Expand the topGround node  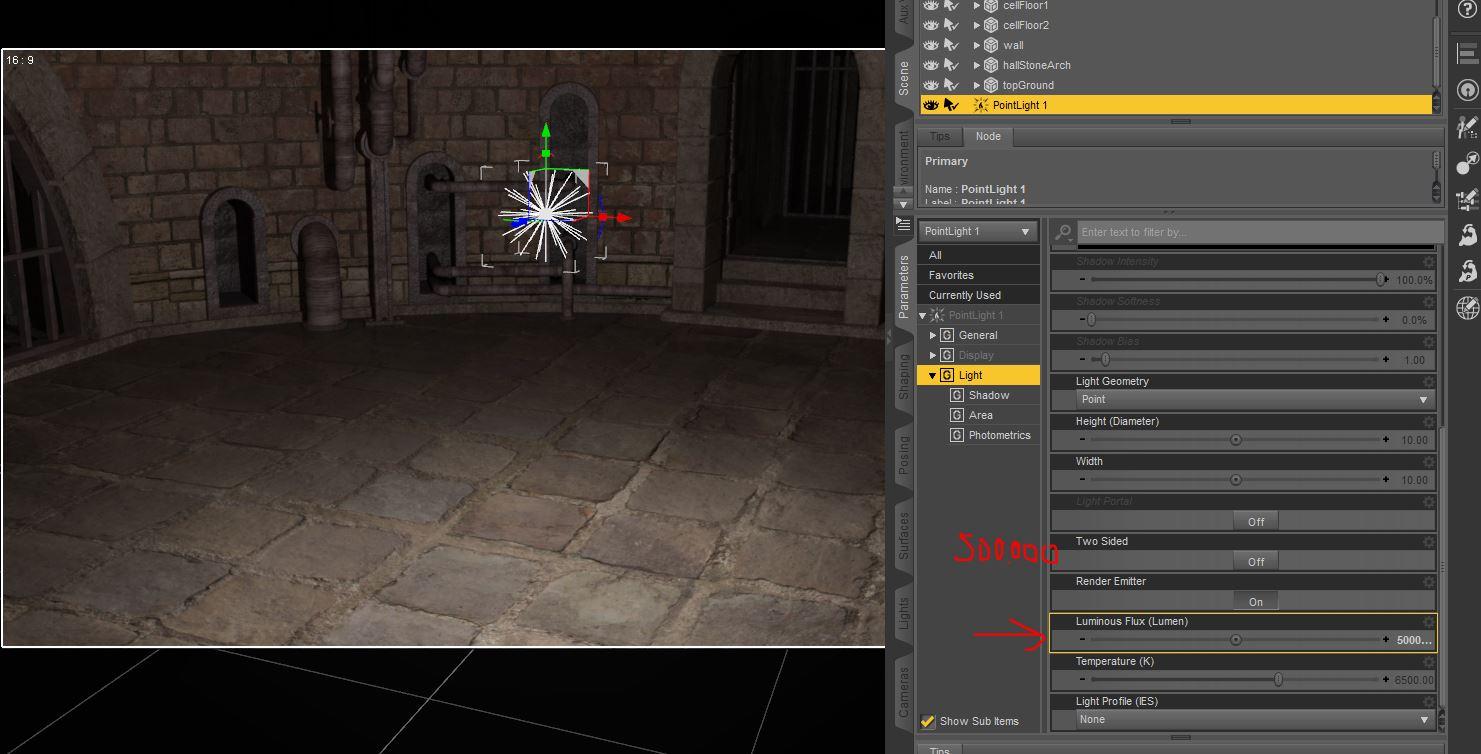[977, 85]
